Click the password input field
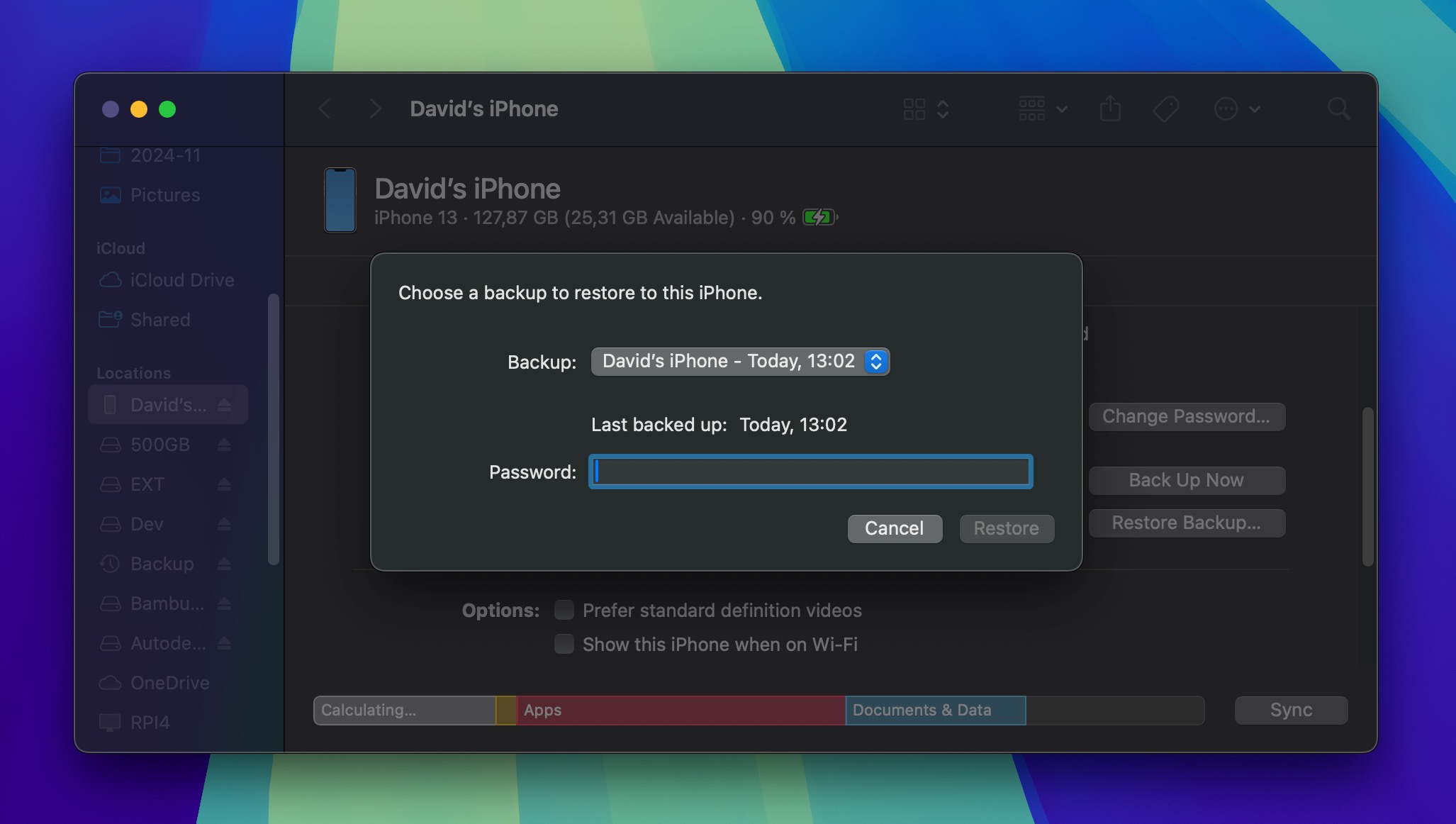 click(810, 470)
